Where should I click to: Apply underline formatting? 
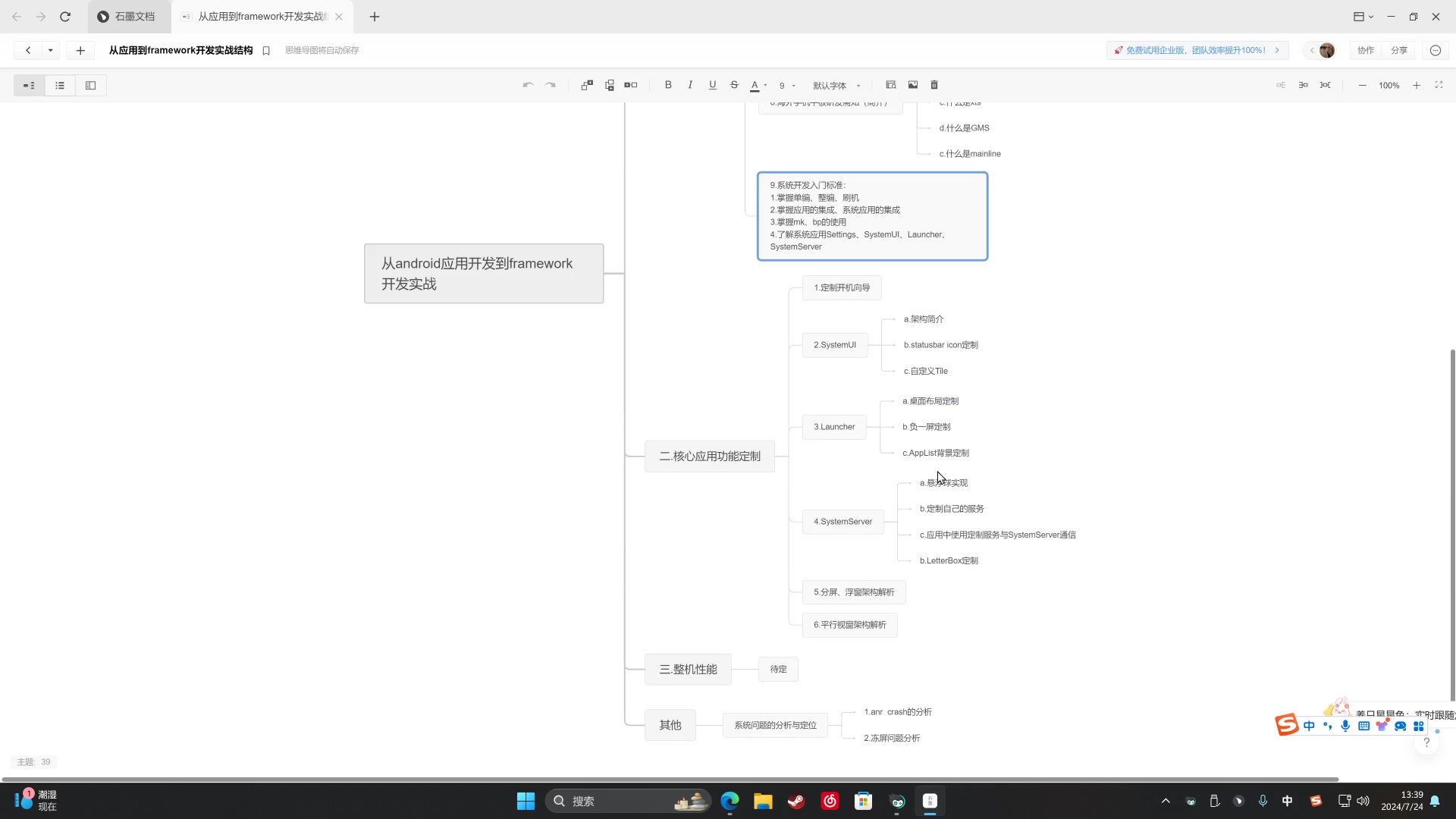tap(712, 85)
